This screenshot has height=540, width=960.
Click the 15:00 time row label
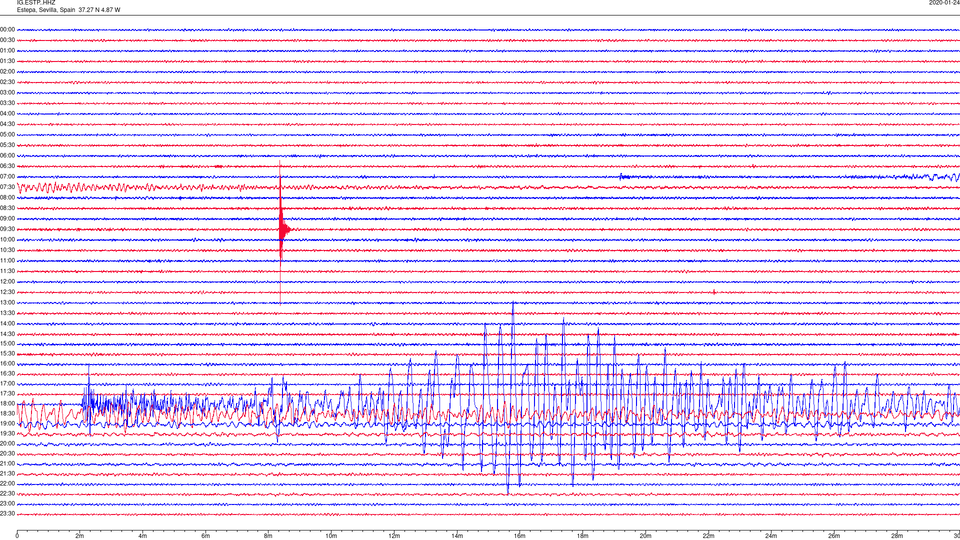pyautogui.click(x=7, y=344)
